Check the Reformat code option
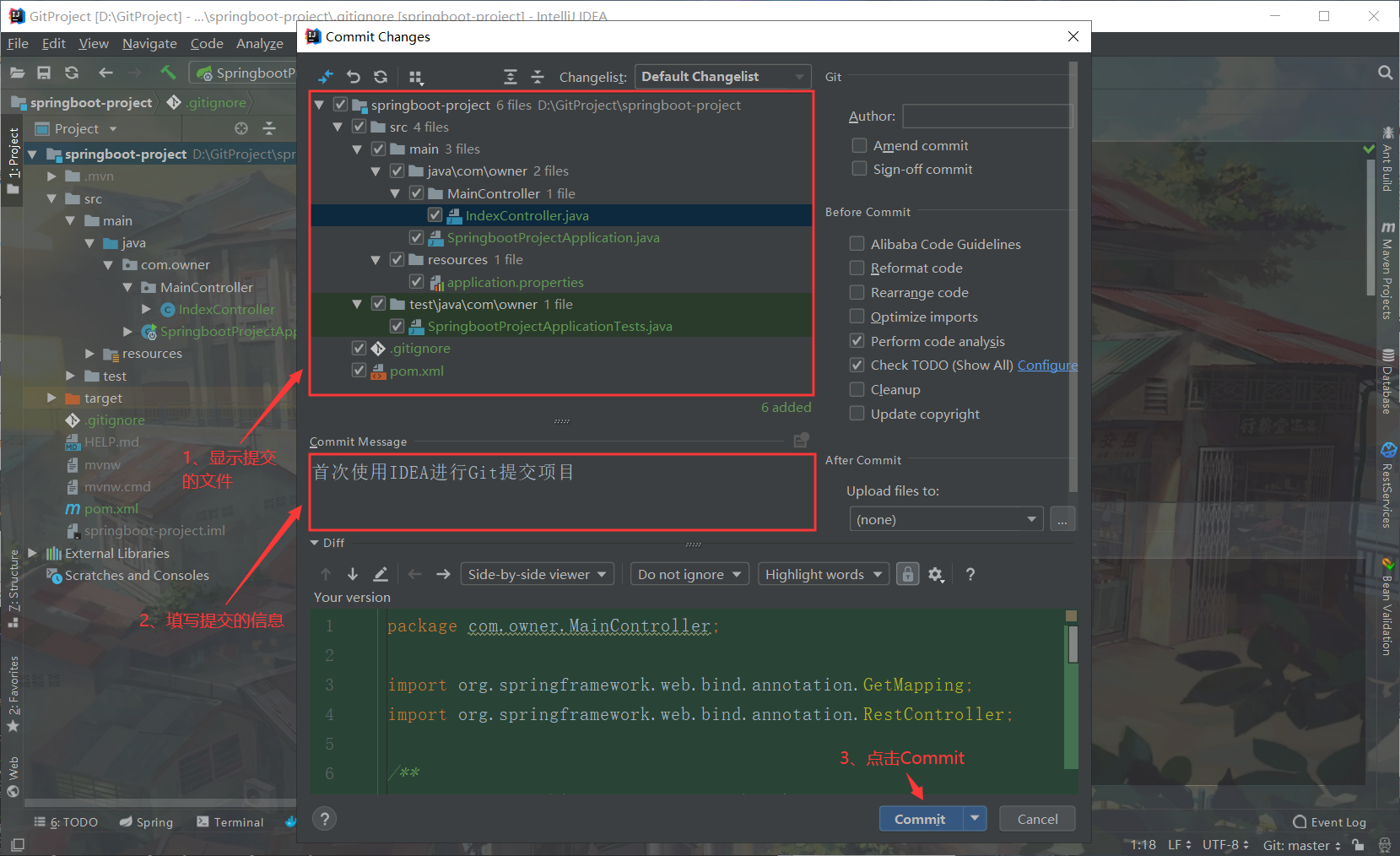 click(x=857, y=268)
